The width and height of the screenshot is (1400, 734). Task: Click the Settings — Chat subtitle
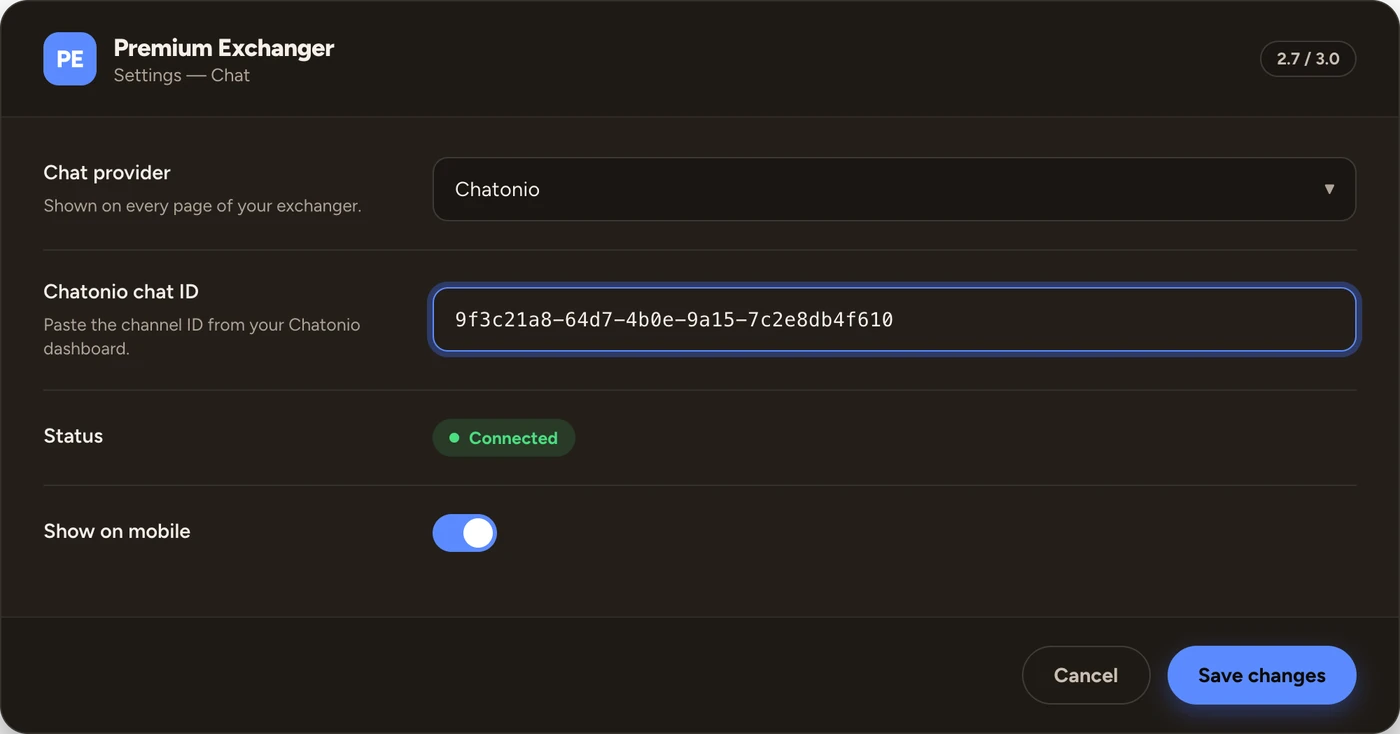(x=182, y=75)
